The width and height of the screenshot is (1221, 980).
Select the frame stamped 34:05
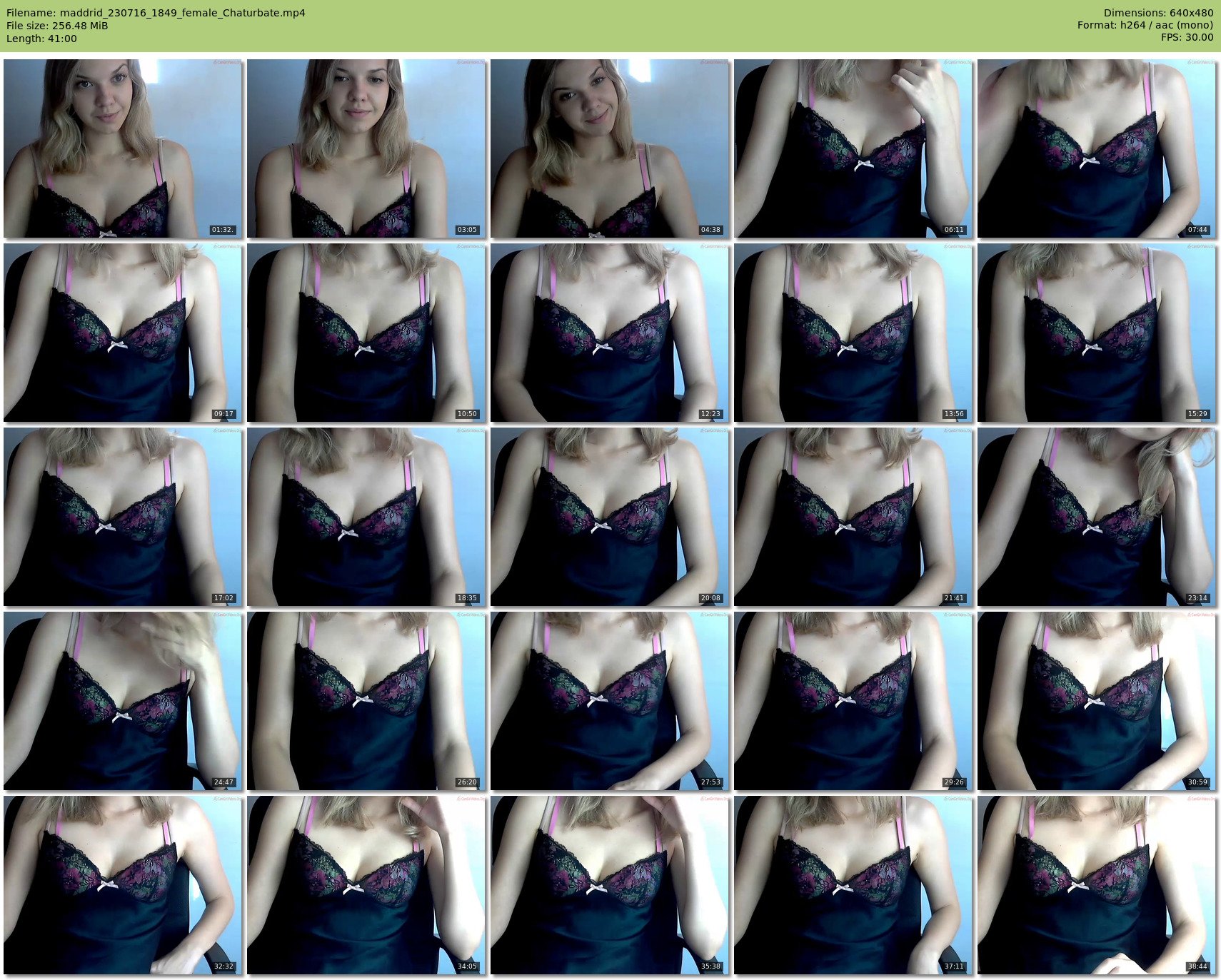tap(366, 885)
